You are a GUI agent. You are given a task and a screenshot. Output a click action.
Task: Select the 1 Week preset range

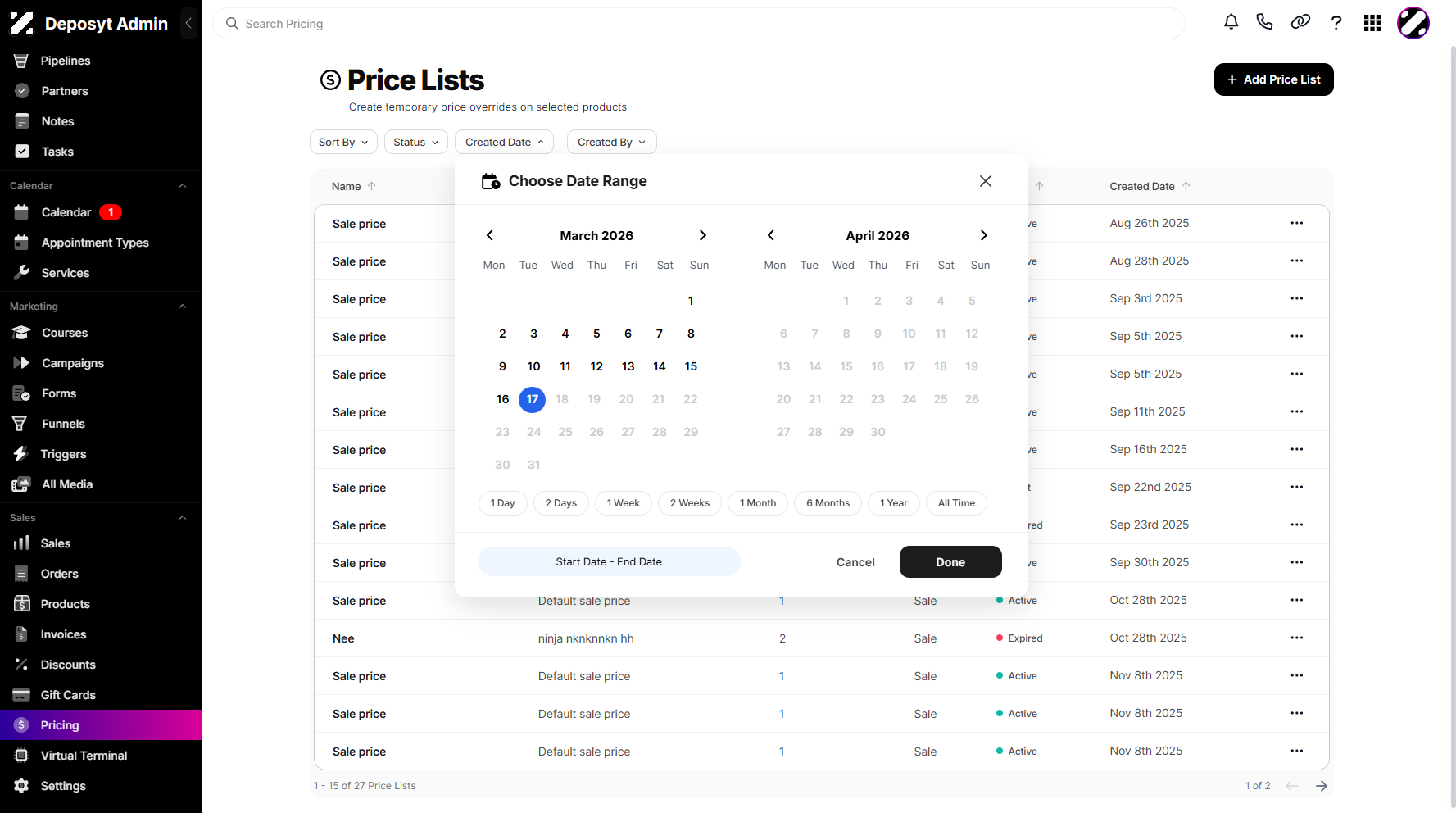[624, 503]
